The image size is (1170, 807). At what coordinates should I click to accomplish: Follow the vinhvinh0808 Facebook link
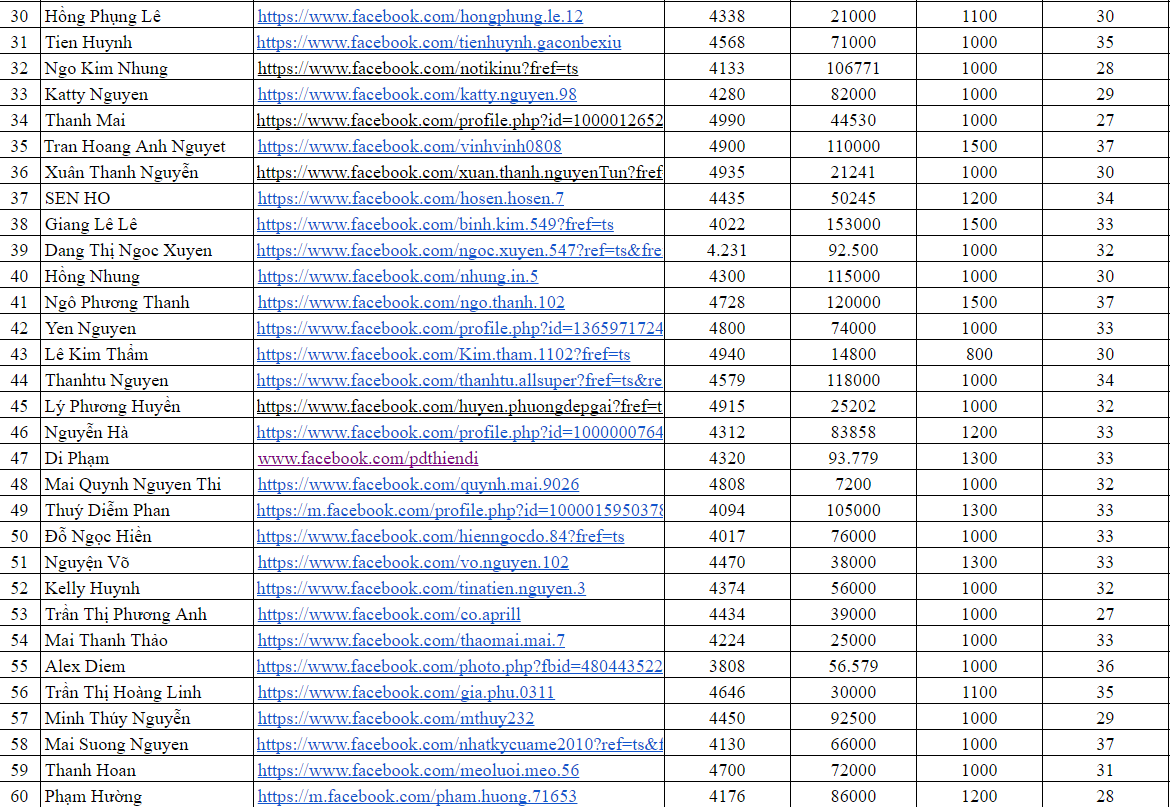[x=409, y=147]
